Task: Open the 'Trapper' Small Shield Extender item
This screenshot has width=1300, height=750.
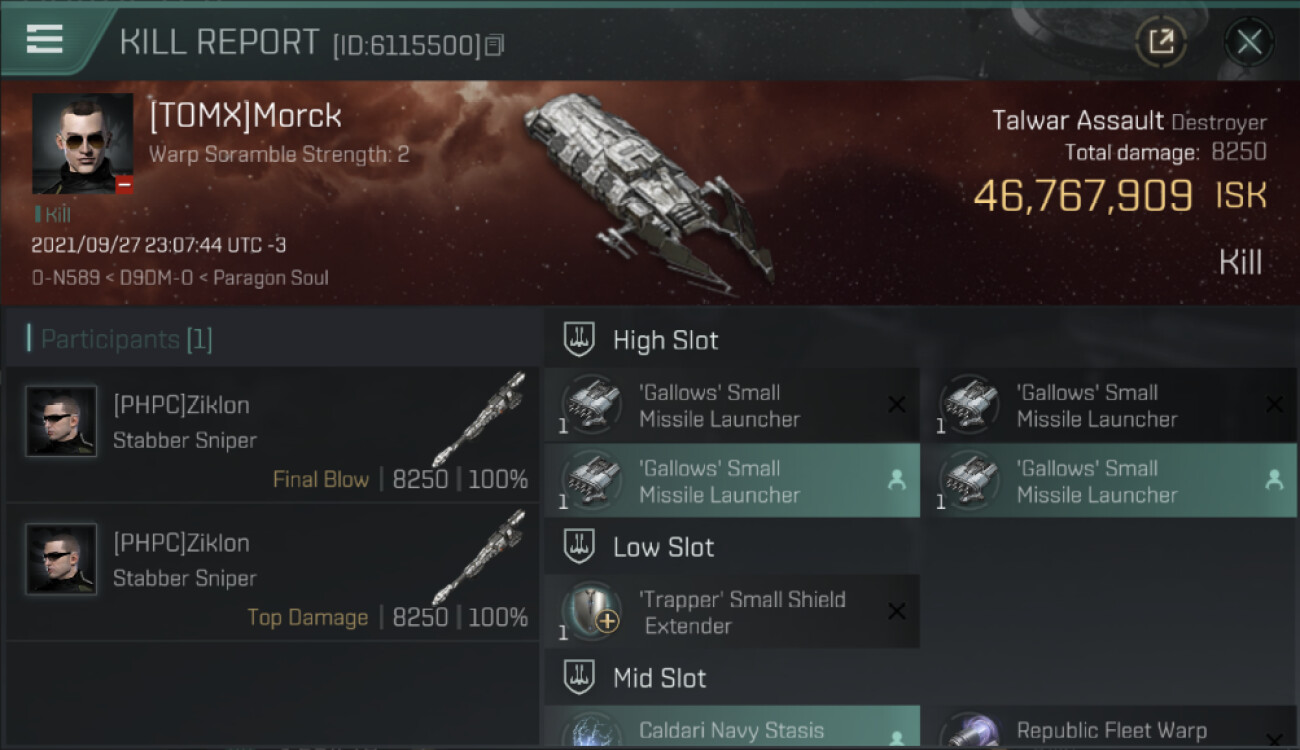Action: tap(732, 612)
